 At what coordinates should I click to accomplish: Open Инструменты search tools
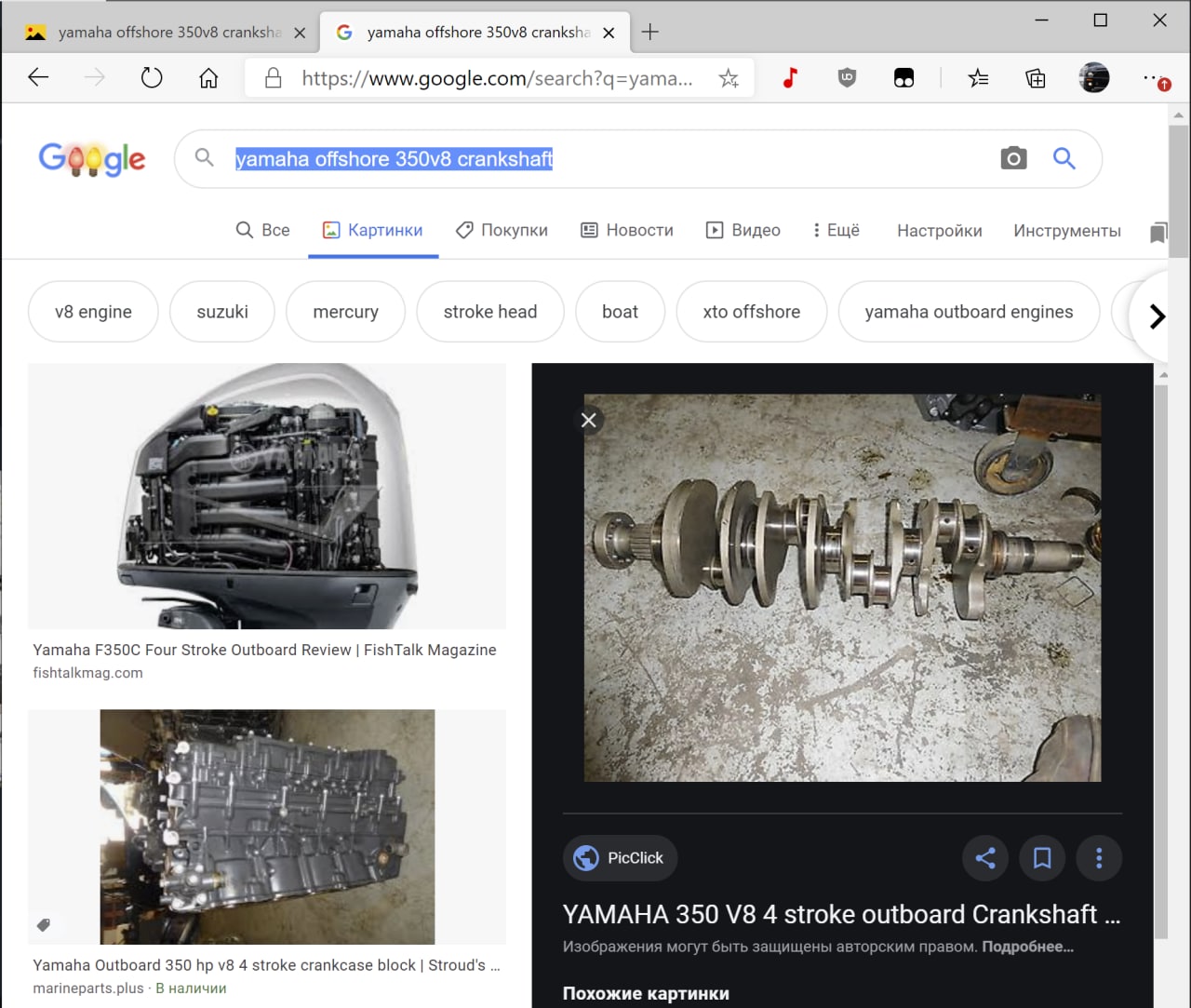(x=1066, y=231)
